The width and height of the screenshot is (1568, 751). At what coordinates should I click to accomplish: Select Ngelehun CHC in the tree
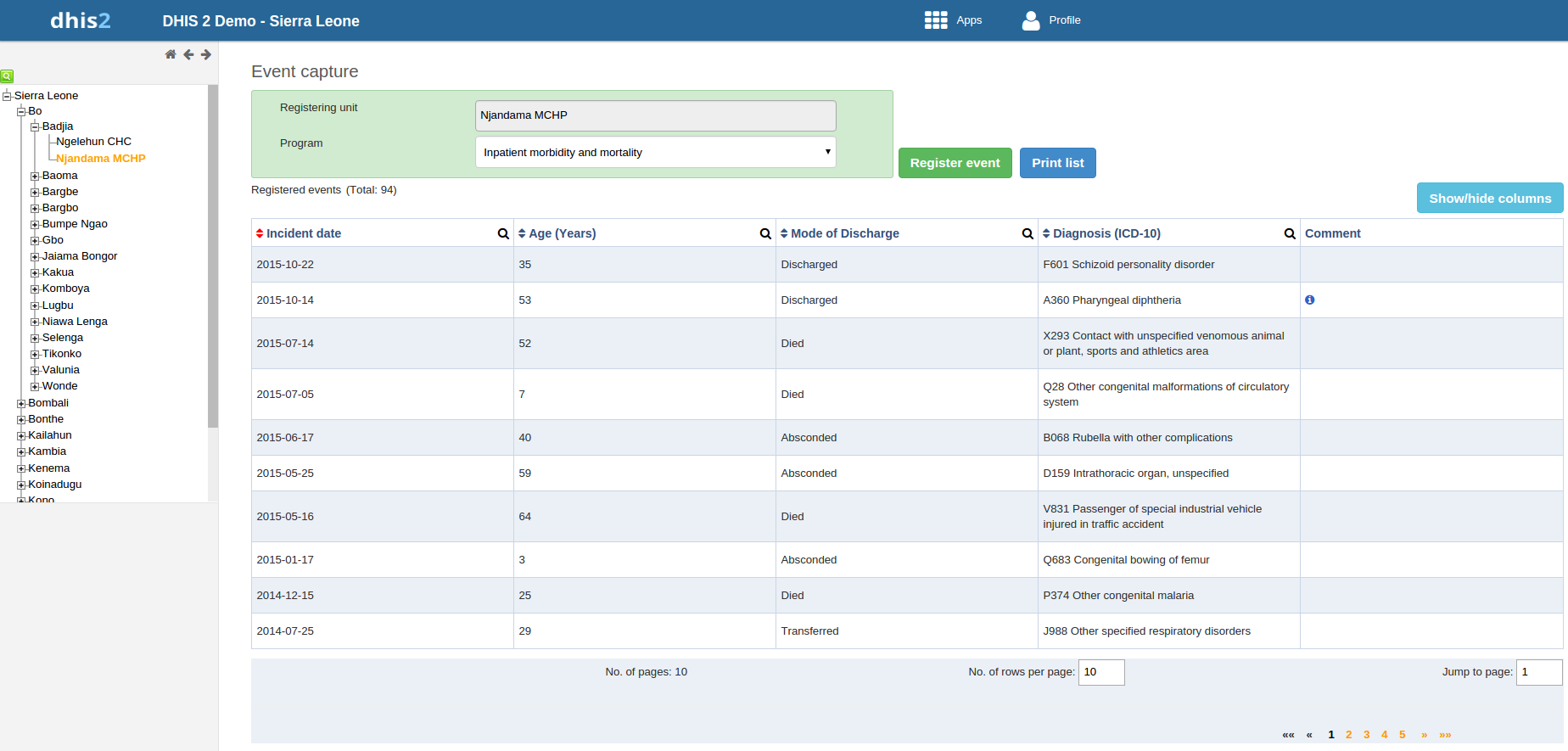point(93,142)
